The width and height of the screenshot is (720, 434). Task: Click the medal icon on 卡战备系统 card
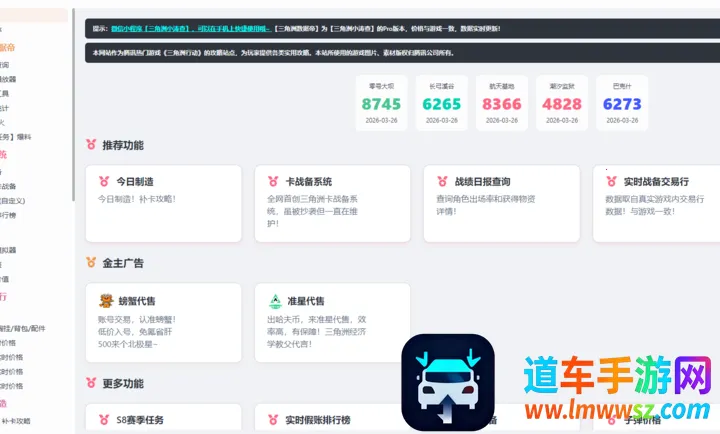(272, 182)
